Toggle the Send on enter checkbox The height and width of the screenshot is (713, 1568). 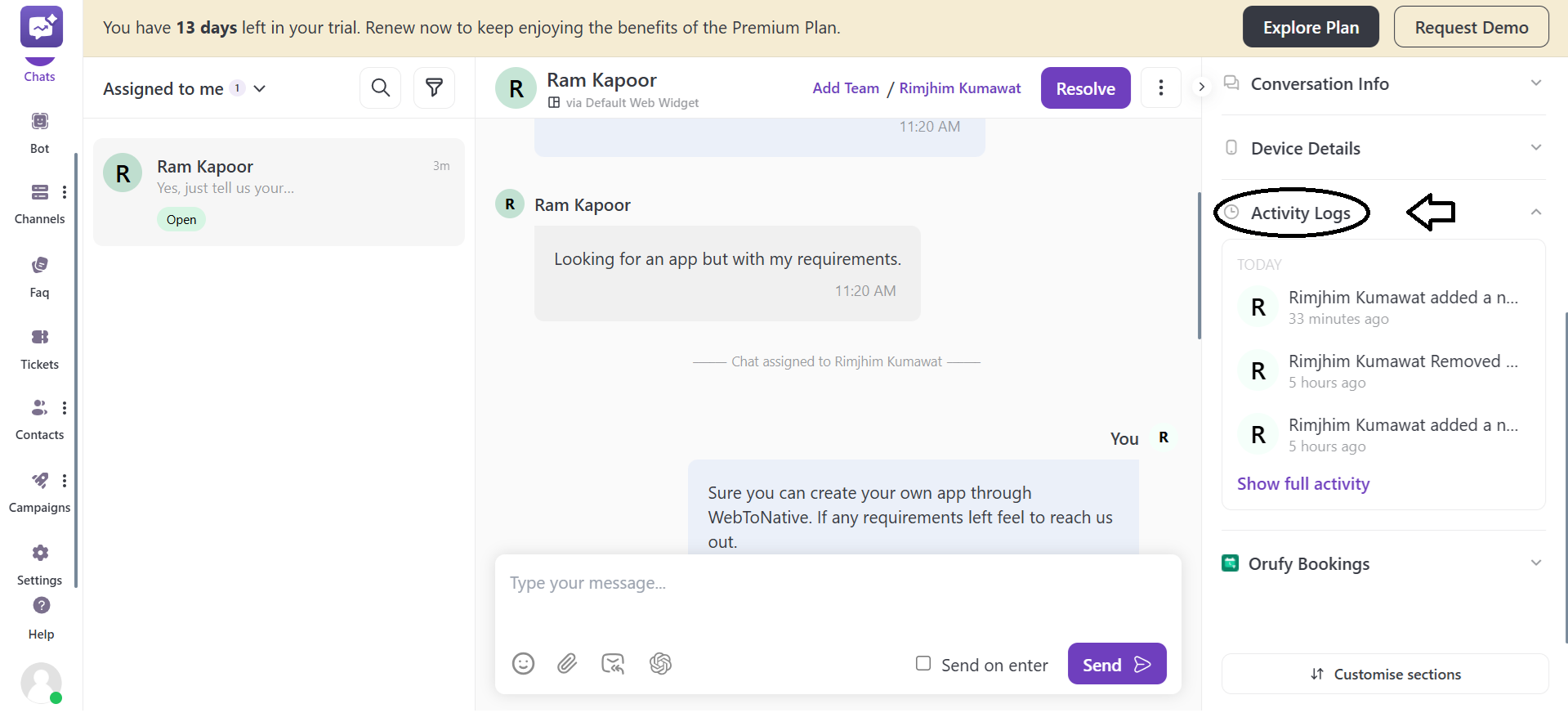pos(923,663)
